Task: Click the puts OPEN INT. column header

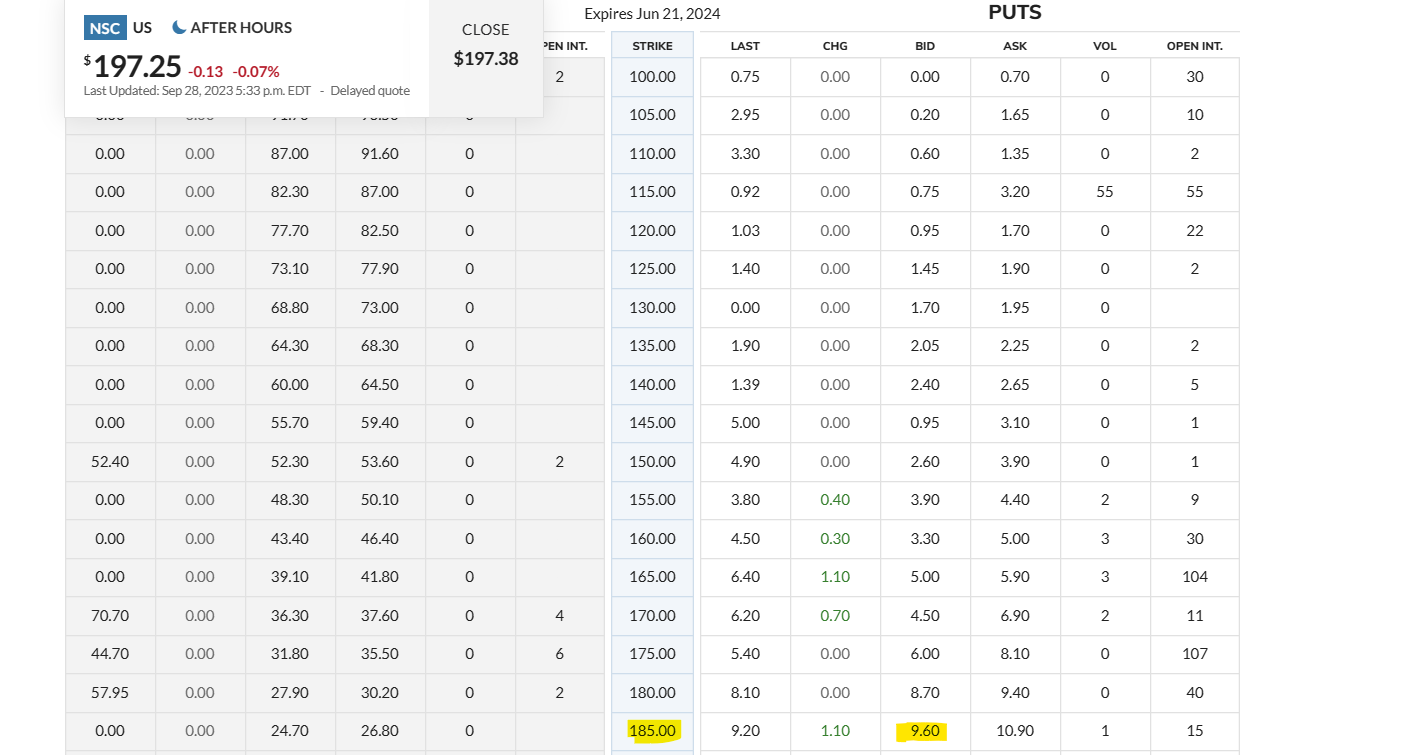Action: coord(1195,46)
